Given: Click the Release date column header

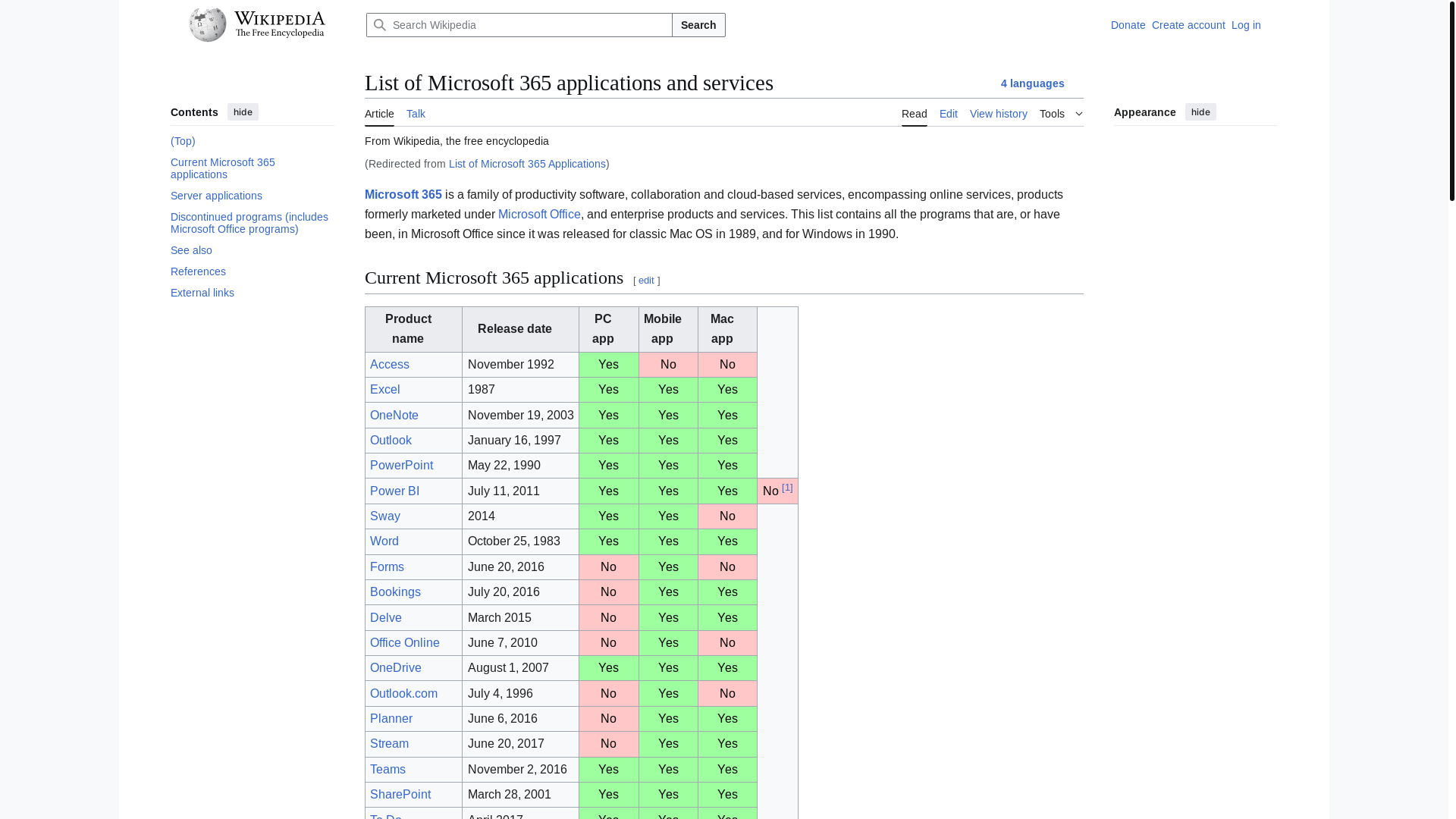Looking at the screenshot, I should (x=520, y=329).
